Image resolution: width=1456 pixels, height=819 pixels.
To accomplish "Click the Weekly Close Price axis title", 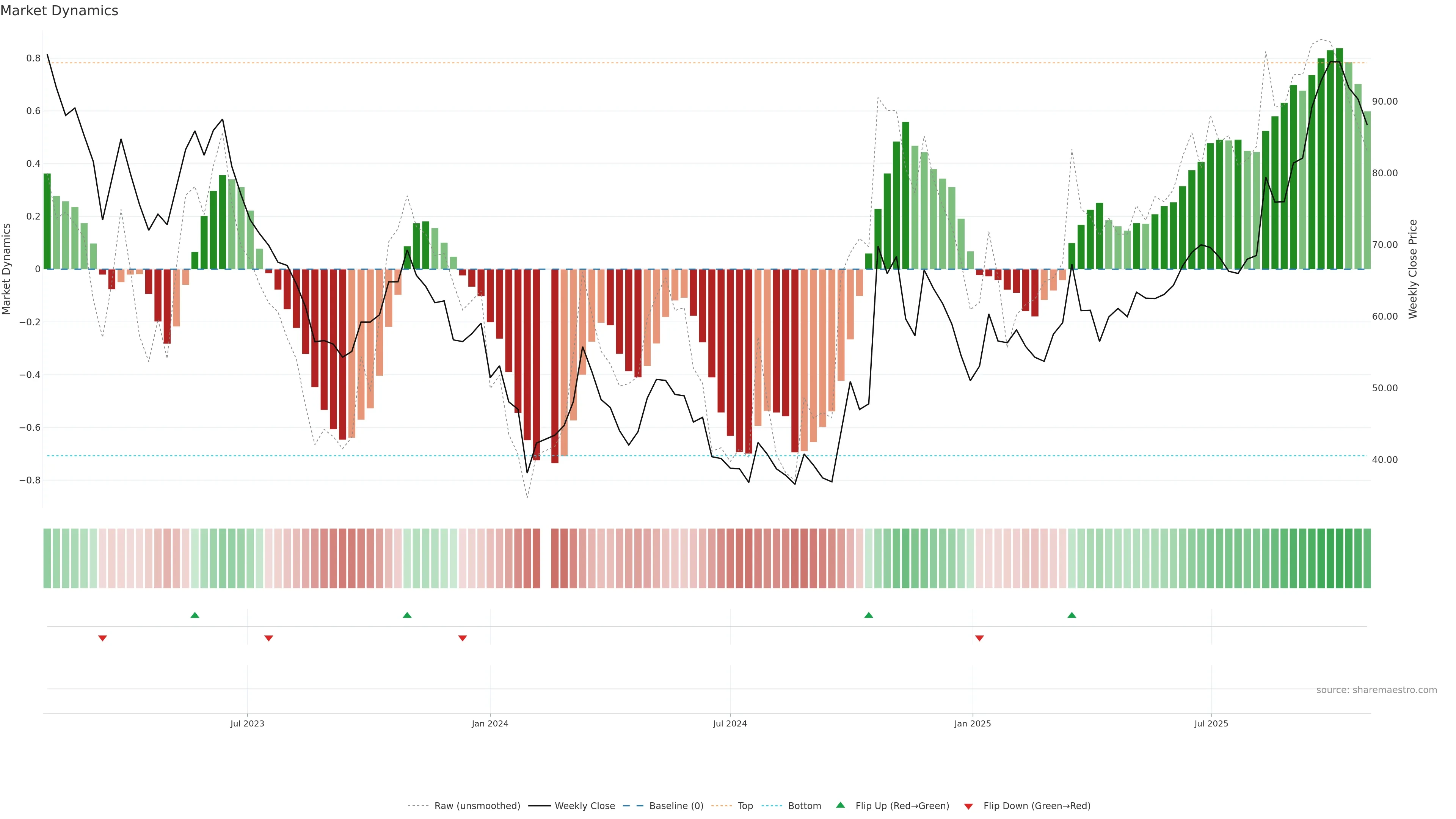I will tap(1412, 269).
